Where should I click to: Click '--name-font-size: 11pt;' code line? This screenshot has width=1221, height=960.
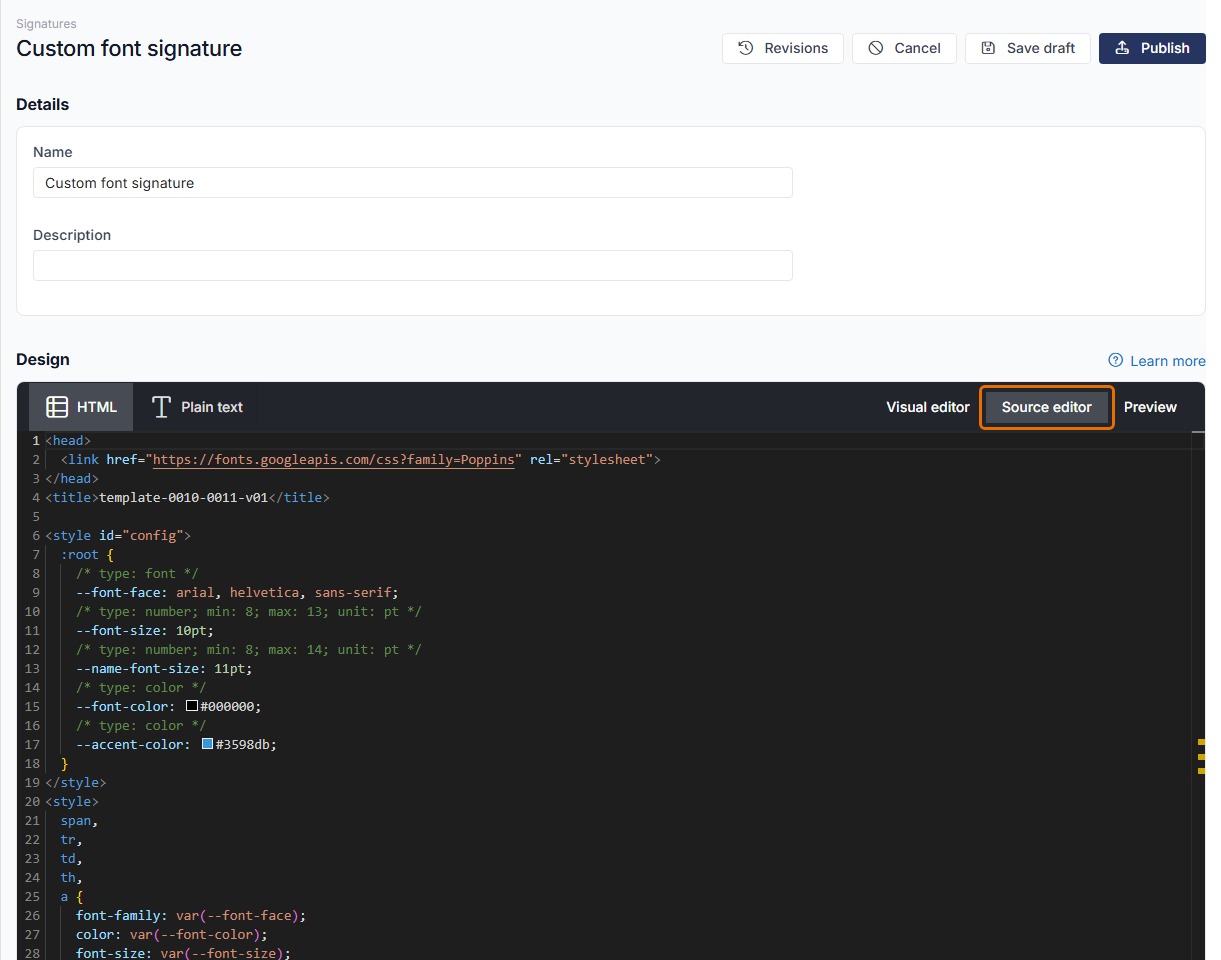click(x=164, y=669)
